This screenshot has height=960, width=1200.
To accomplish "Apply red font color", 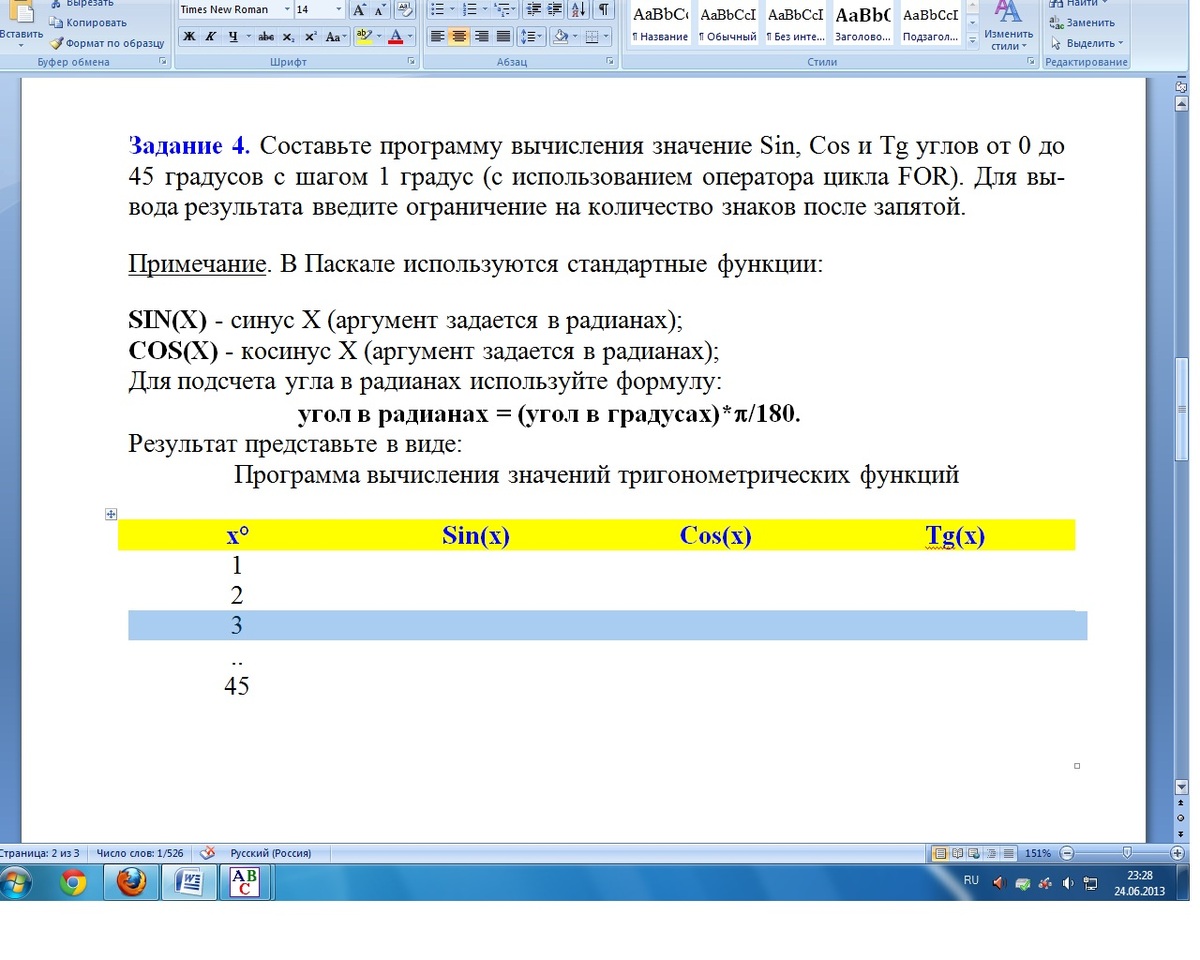I will (395, 37).
